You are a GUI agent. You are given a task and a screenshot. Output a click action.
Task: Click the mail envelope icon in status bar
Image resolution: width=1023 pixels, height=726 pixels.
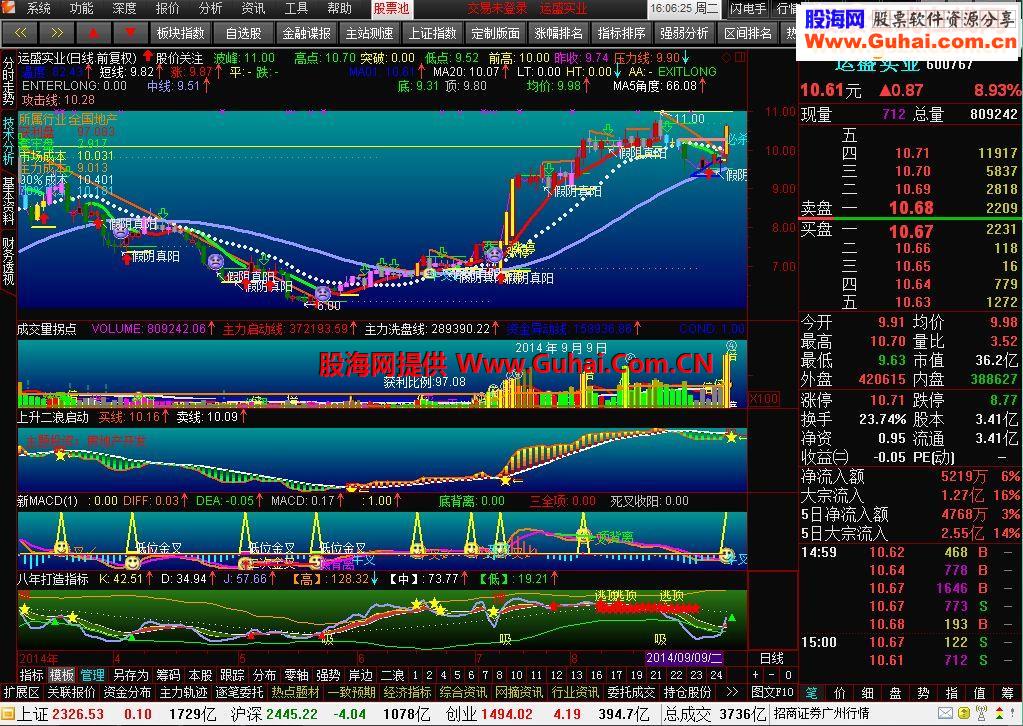point(945,713)
